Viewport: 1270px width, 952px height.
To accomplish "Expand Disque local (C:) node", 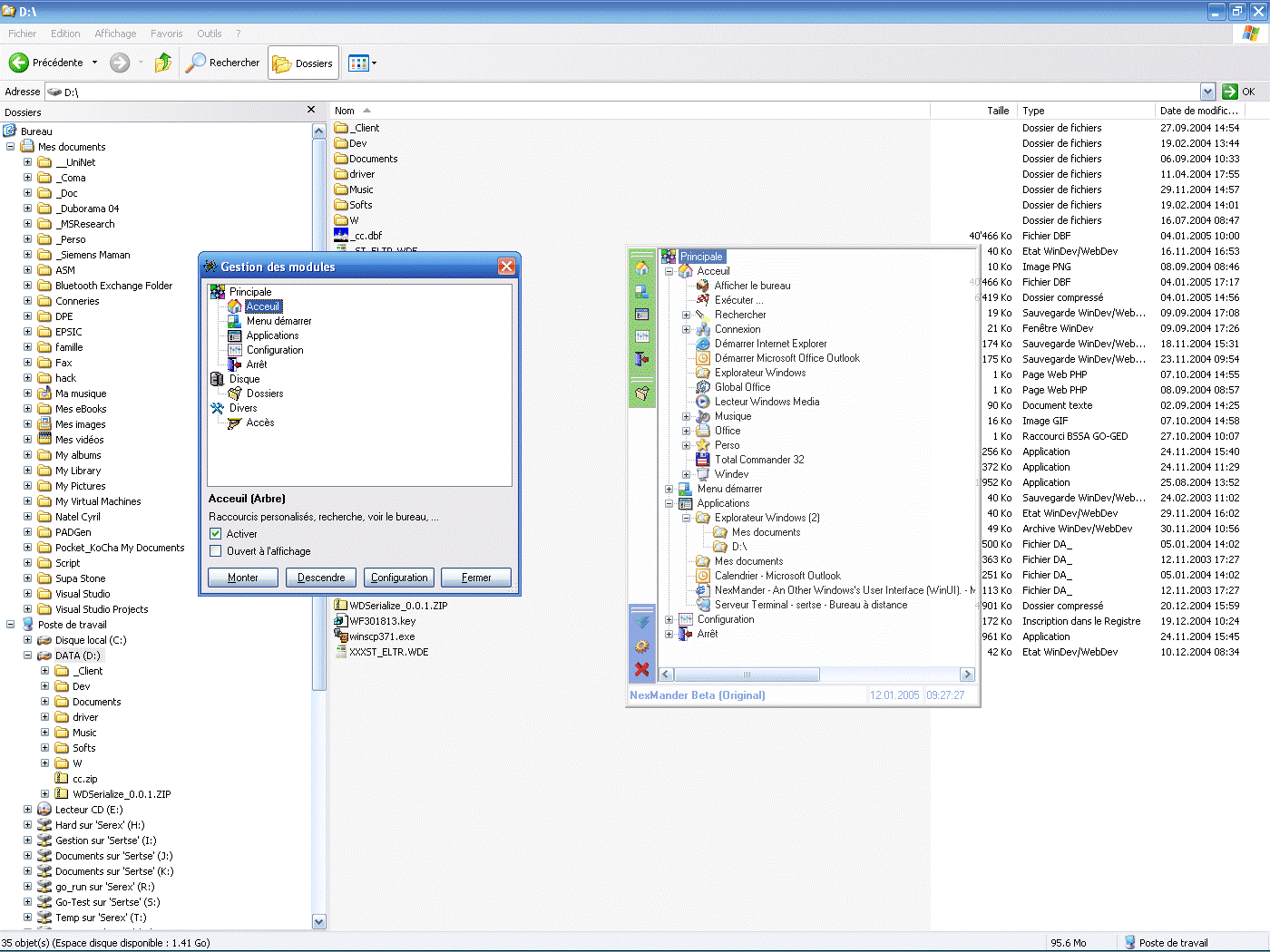I will point(27,640).
